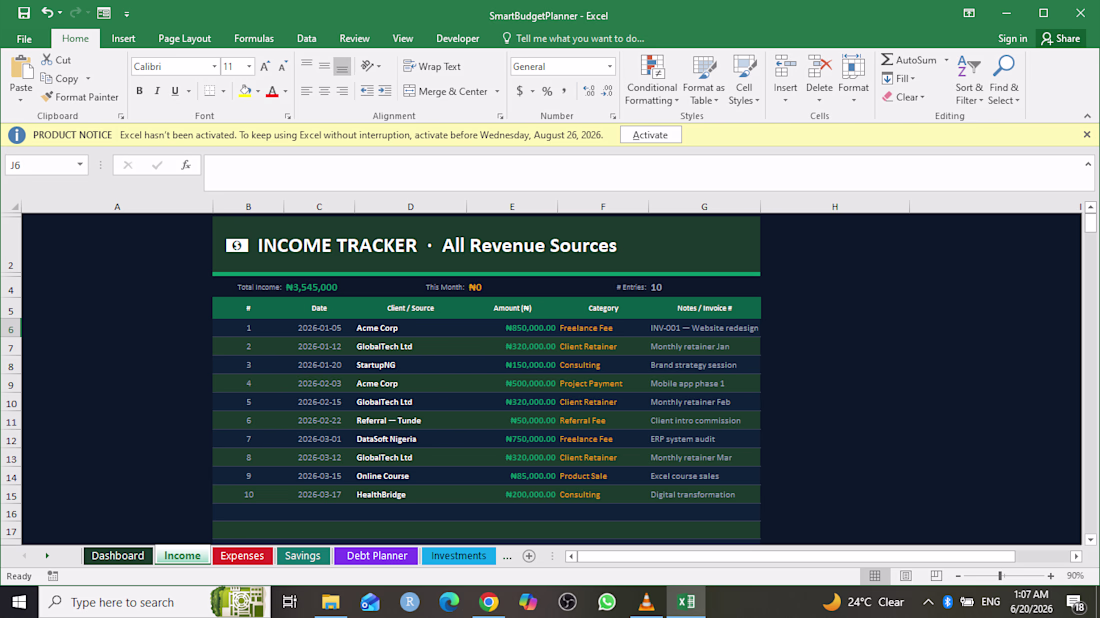Click the Insert Function fx icon
This screenshot has width=1100, height=618.
click(186, 165)
